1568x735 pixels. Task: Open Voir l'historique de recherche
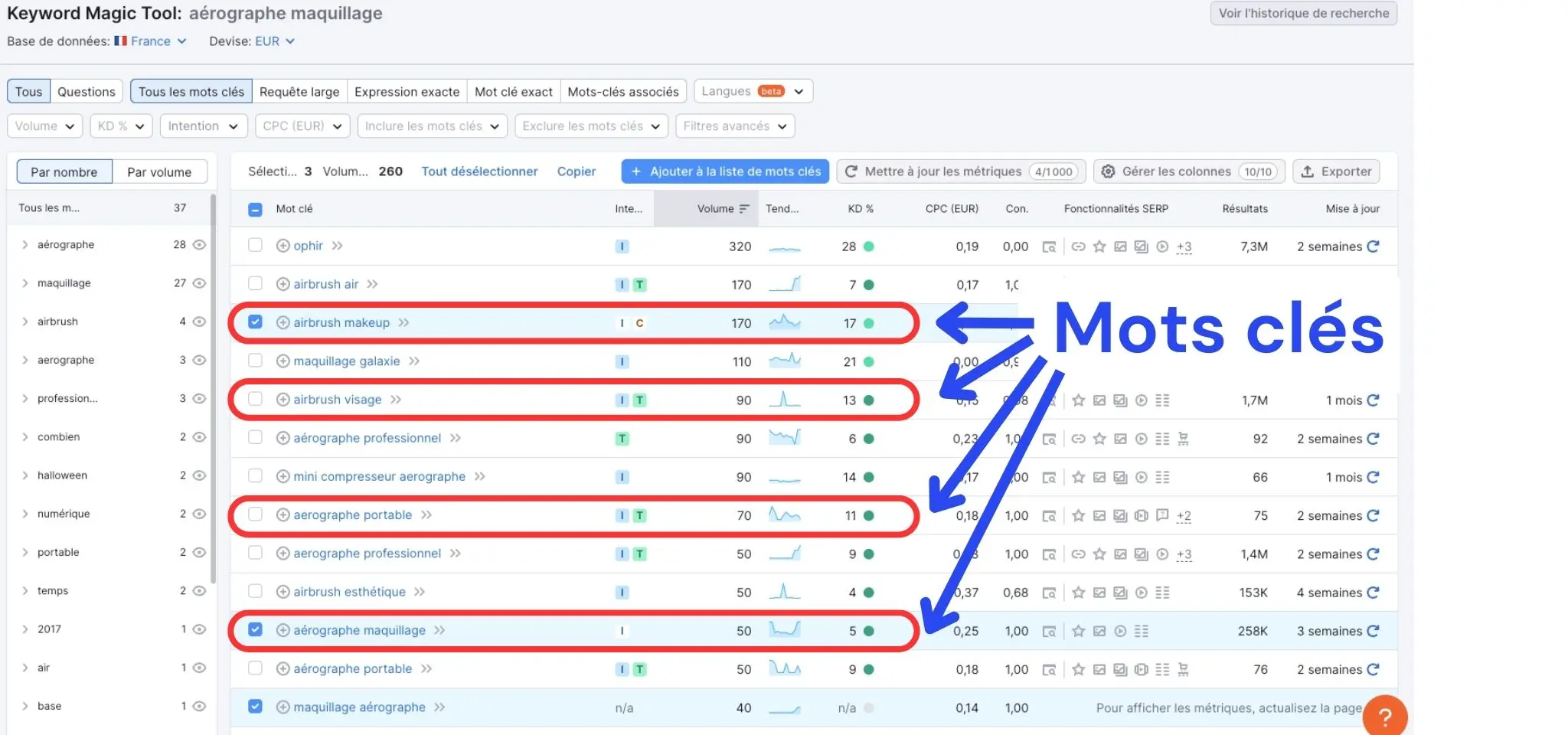click(1303, 13)
